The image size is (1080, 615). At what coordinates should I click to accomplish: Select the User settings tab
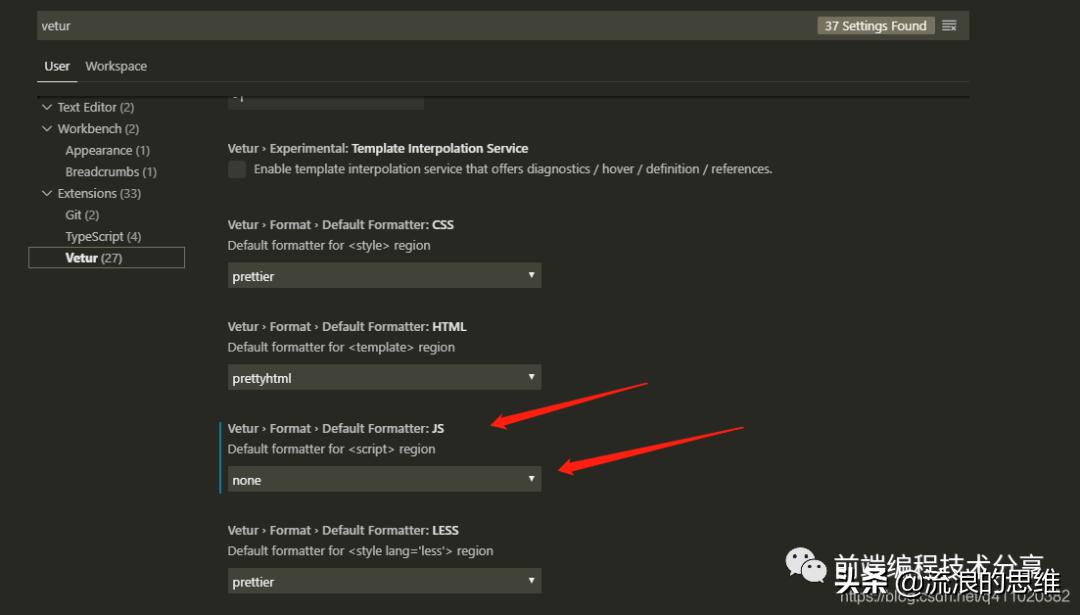point(57,66)
